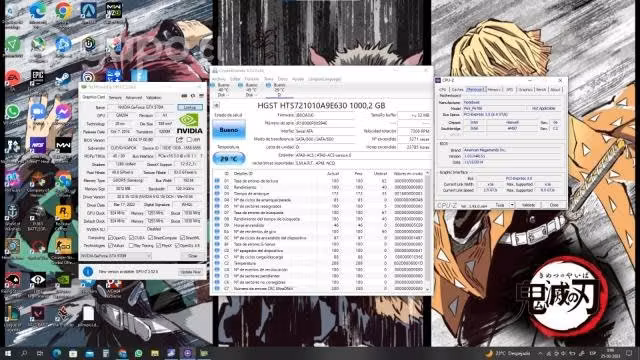Click weather widget on taskbar

[x=507, y=353]
